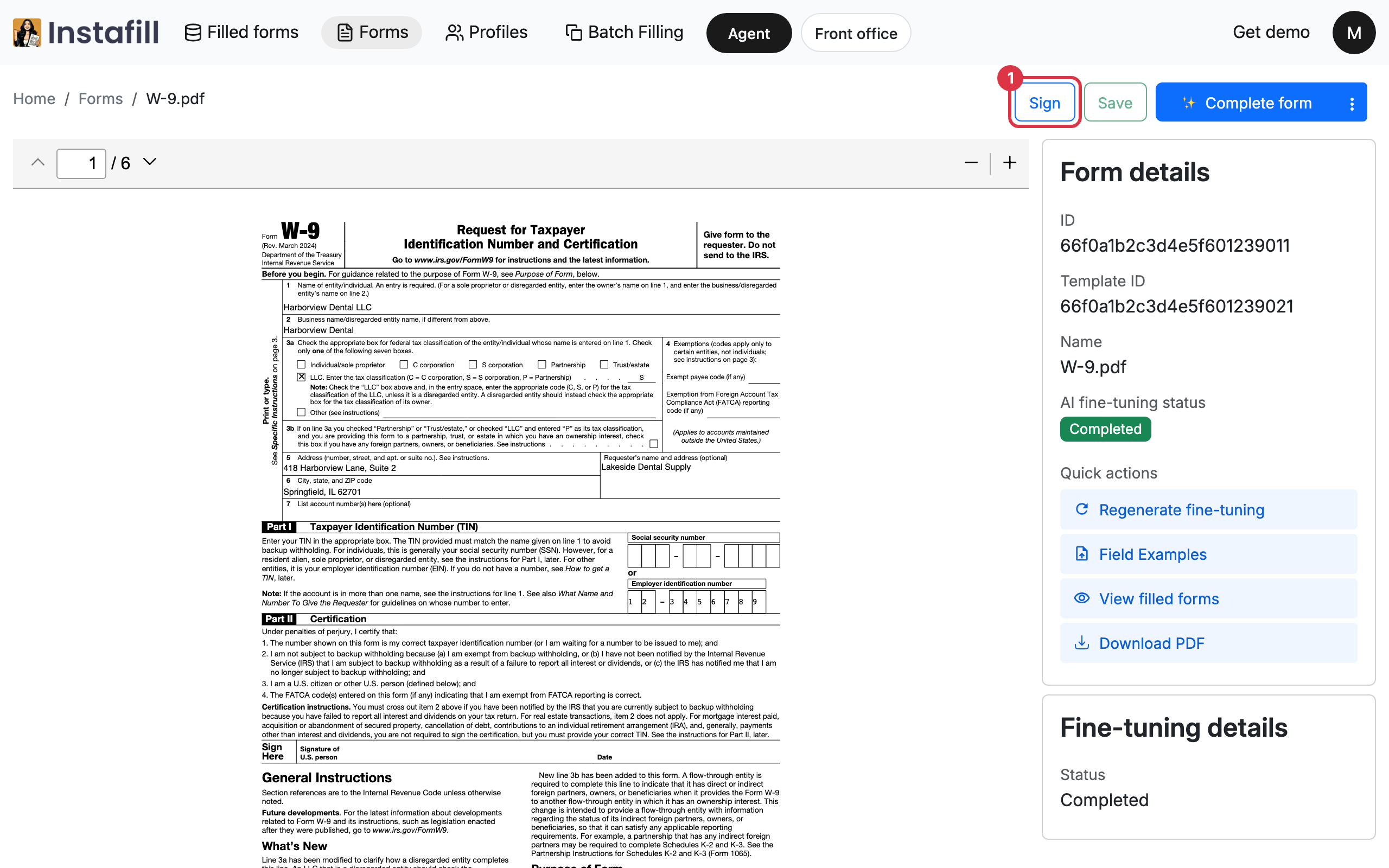
Task: Click the business name field Harborview Dental
Action: point(531,330)
